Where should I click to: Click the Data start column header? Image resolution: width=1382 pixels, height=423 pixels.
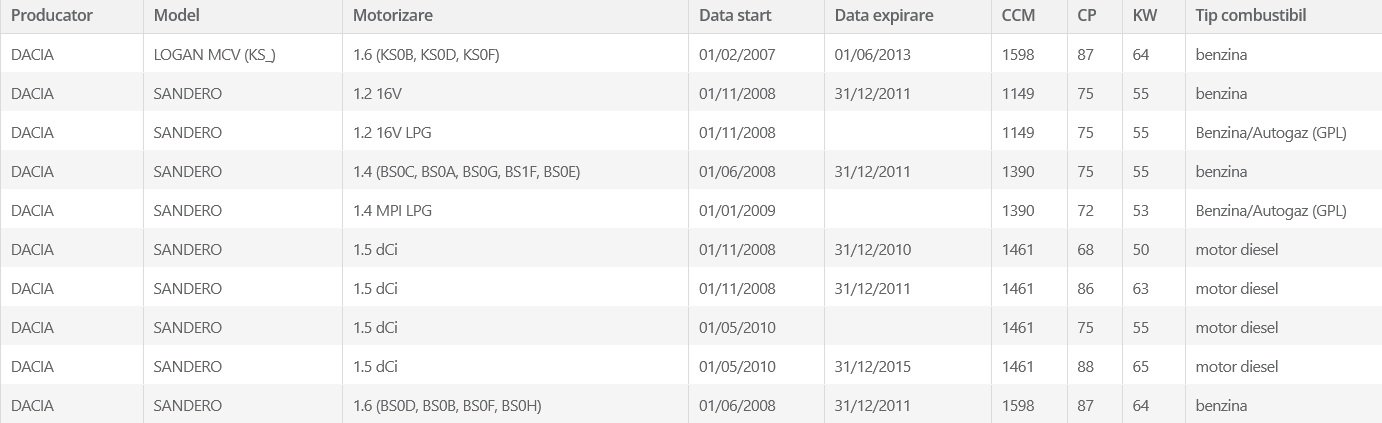pos(735,16)
